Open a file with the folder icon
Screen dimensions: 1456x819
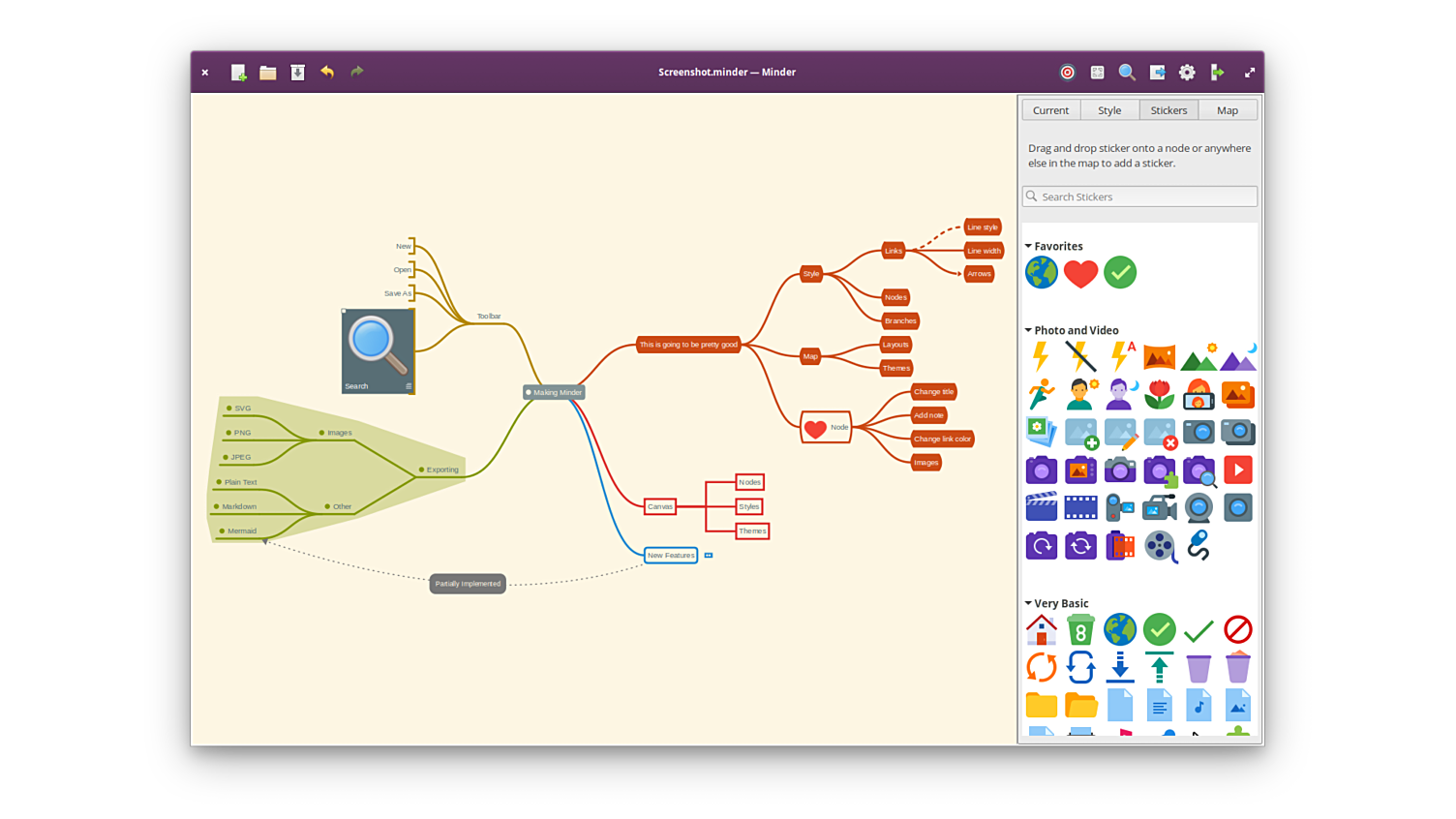pyautogui.click(x=268, y=73)
